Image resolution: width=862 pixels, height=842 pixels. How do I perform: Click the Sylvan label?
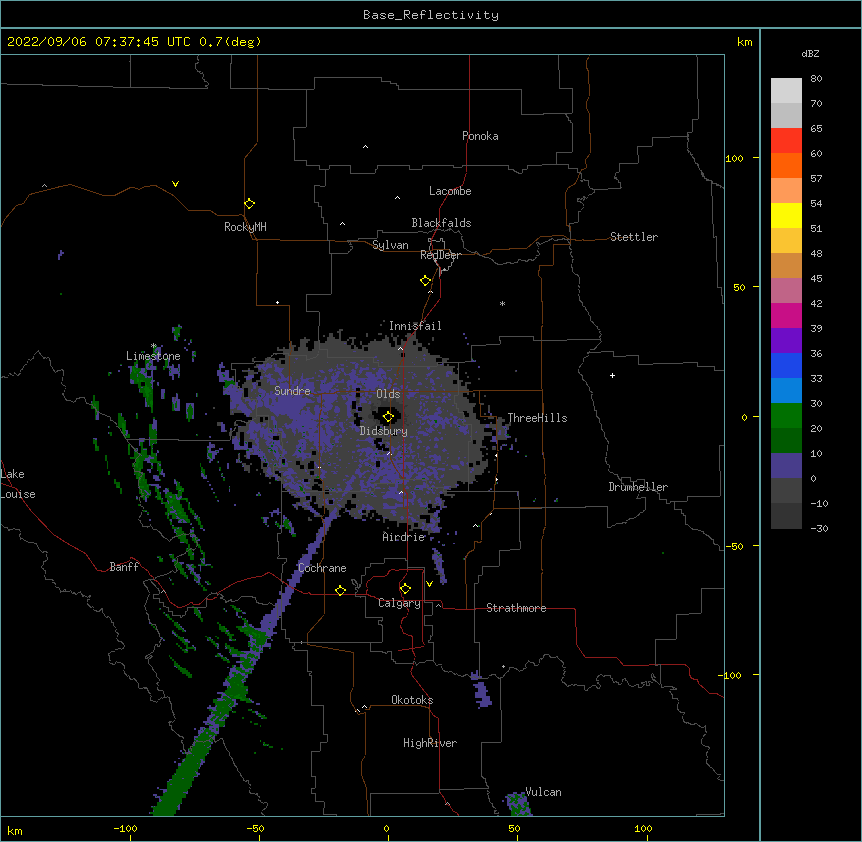pyautogui.click(x=390, y=245)
